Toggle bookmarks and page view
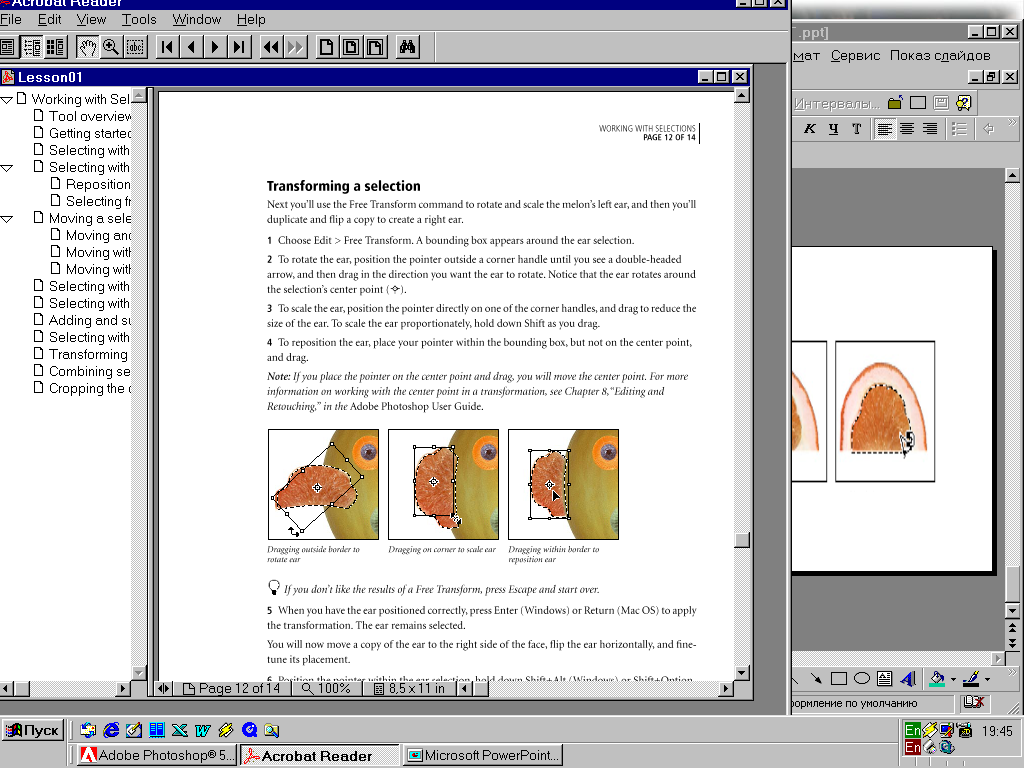Viewport: 1024px width, 768px height. coord(31,47)
